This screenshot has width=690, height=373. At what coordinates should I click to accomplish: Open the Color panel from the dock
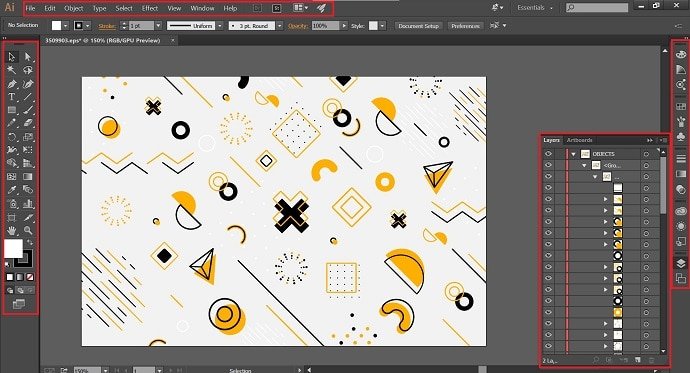coord(681,55)
